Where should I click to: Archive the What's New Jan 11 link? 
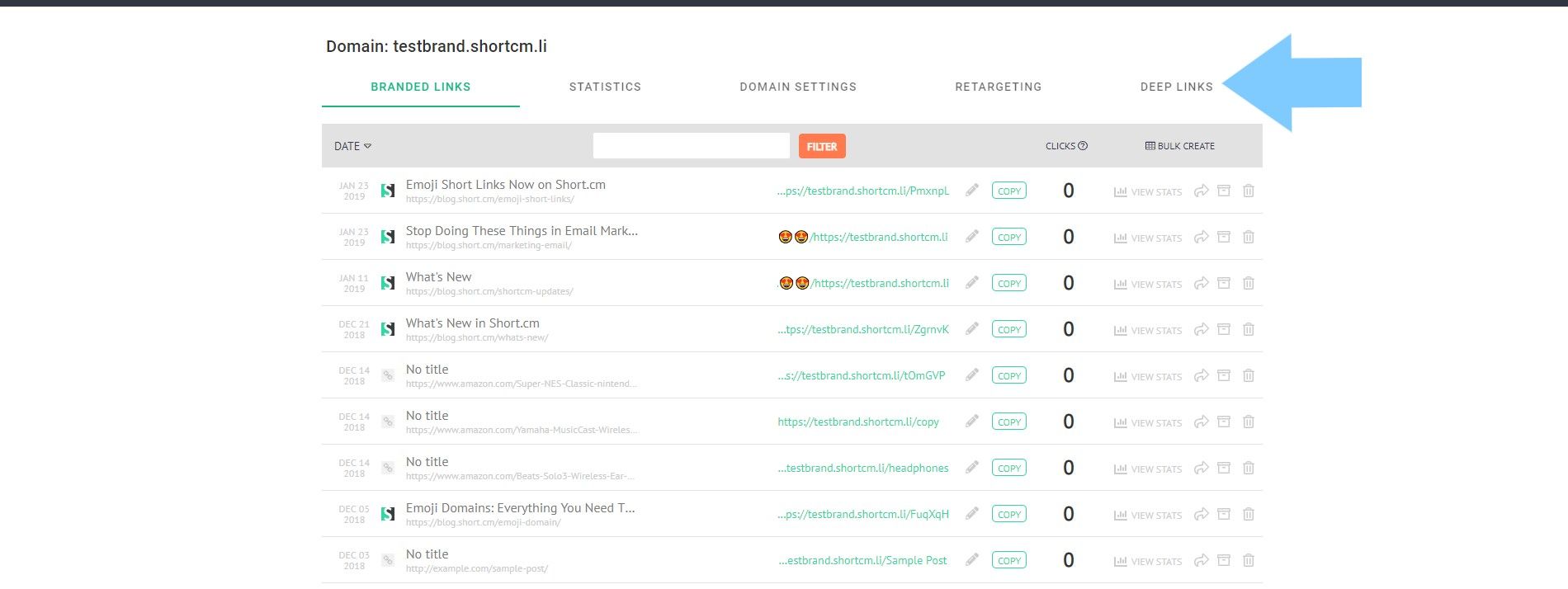tap(1224, 283)
